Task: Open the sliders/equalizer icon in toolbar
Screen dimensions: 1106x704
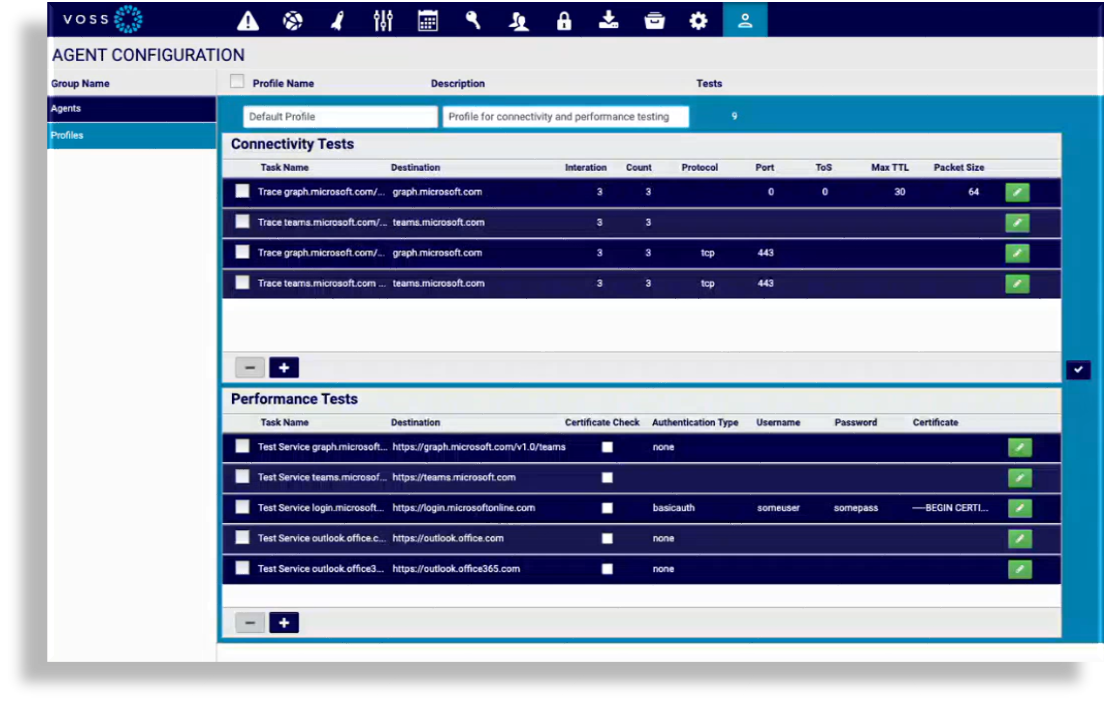Action: pyautogui.click(x=383, y=21)
